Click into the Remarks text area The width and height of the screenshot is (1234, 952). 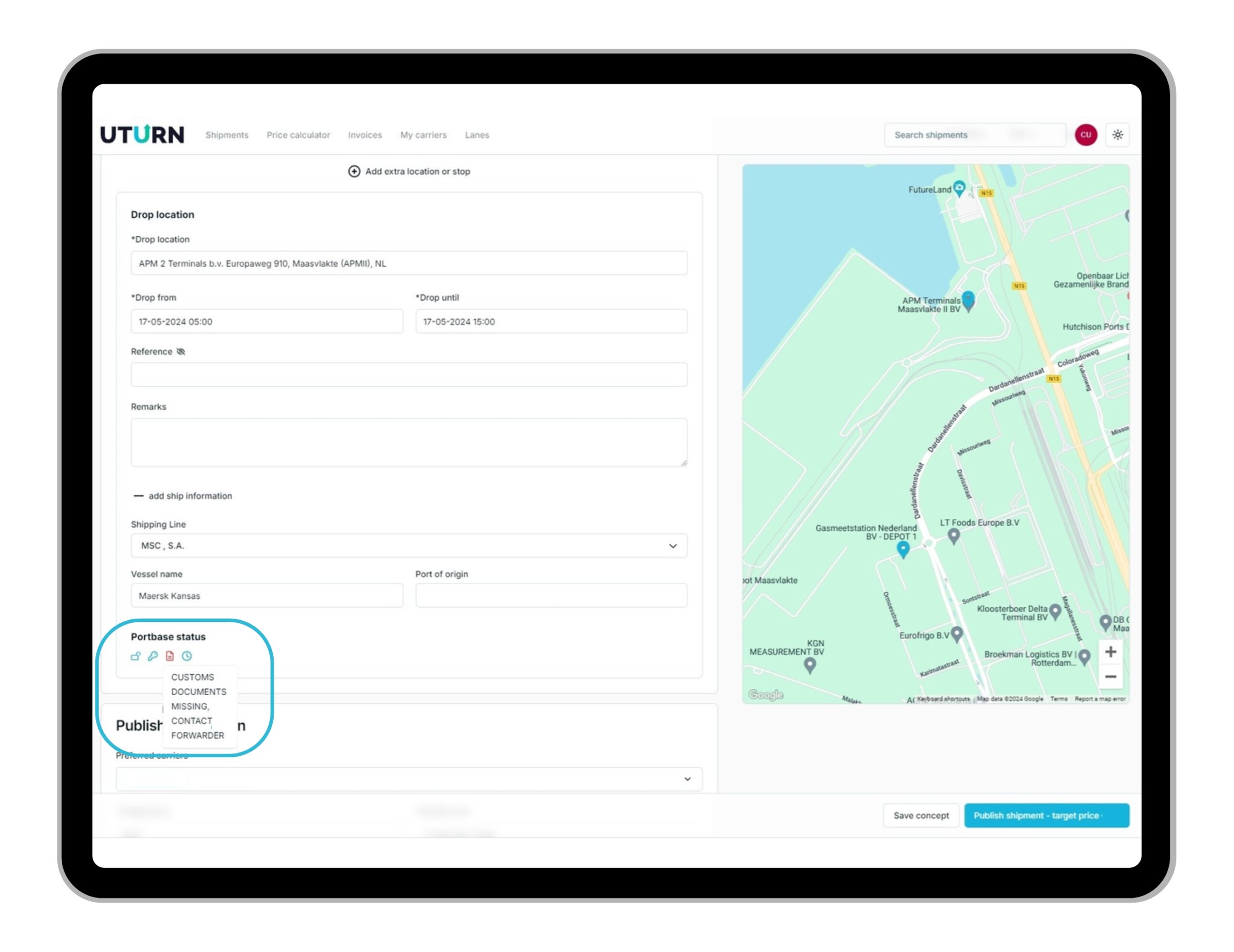[409, 442]
